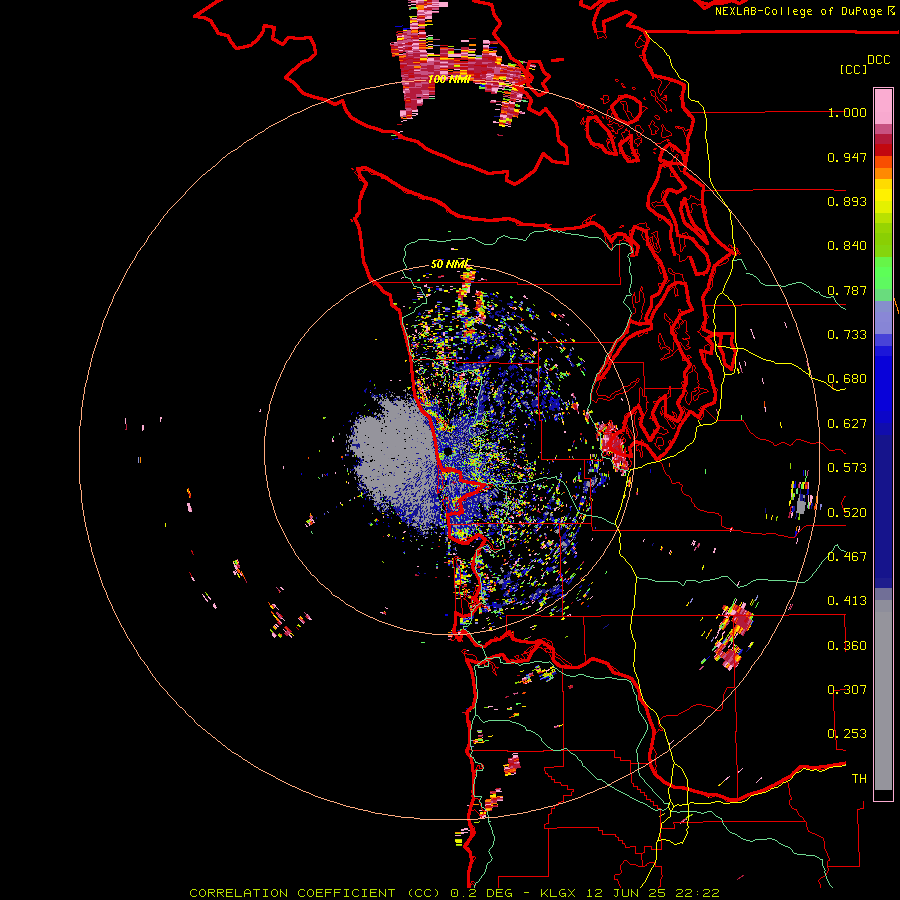The height and width of the screenshot is (900, 900).
Task: Select the gray segment of color bar
Action: [883, 695]
